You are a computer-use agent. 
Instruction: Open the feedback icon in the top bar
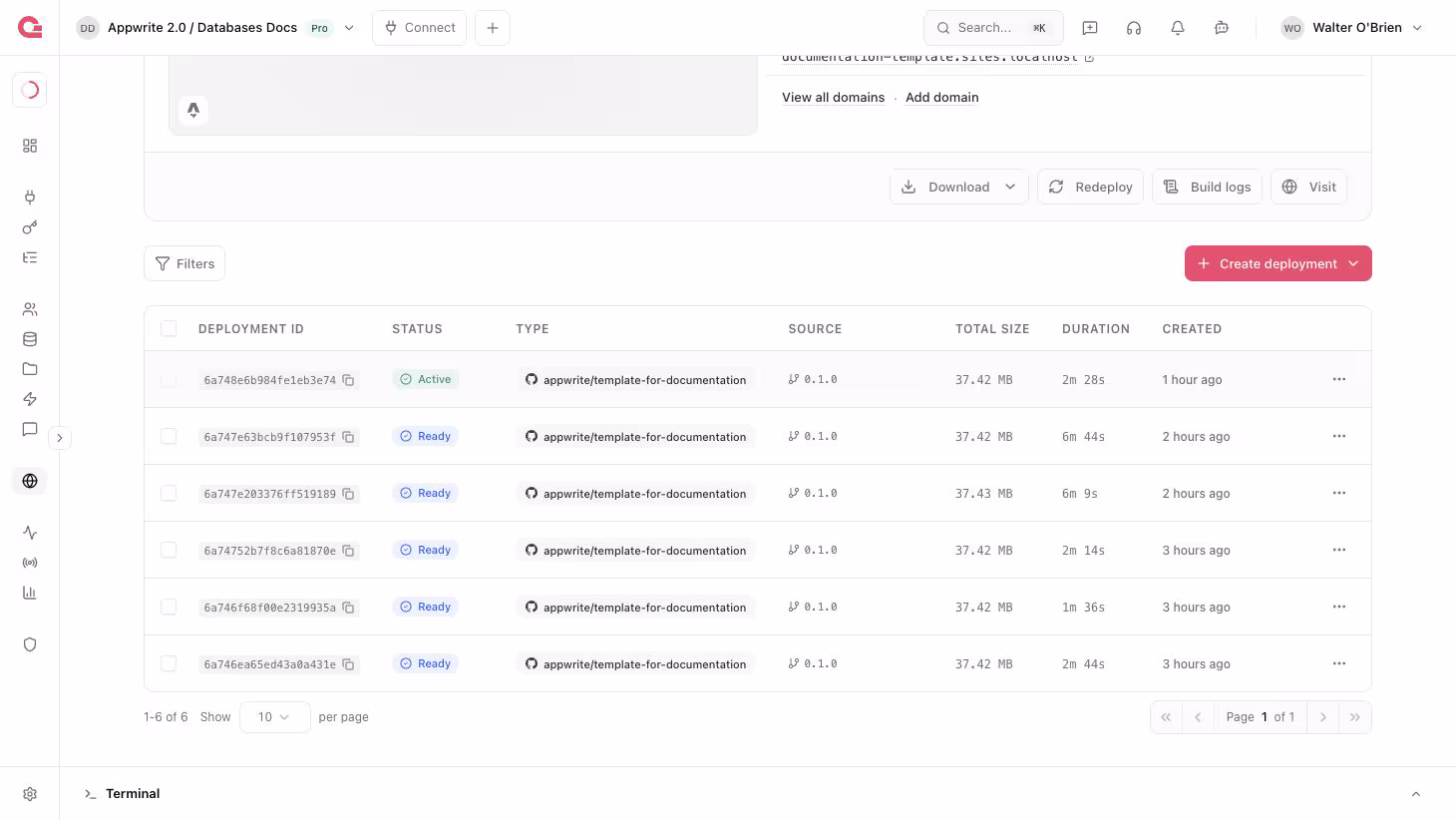[x=1090, y=28]
